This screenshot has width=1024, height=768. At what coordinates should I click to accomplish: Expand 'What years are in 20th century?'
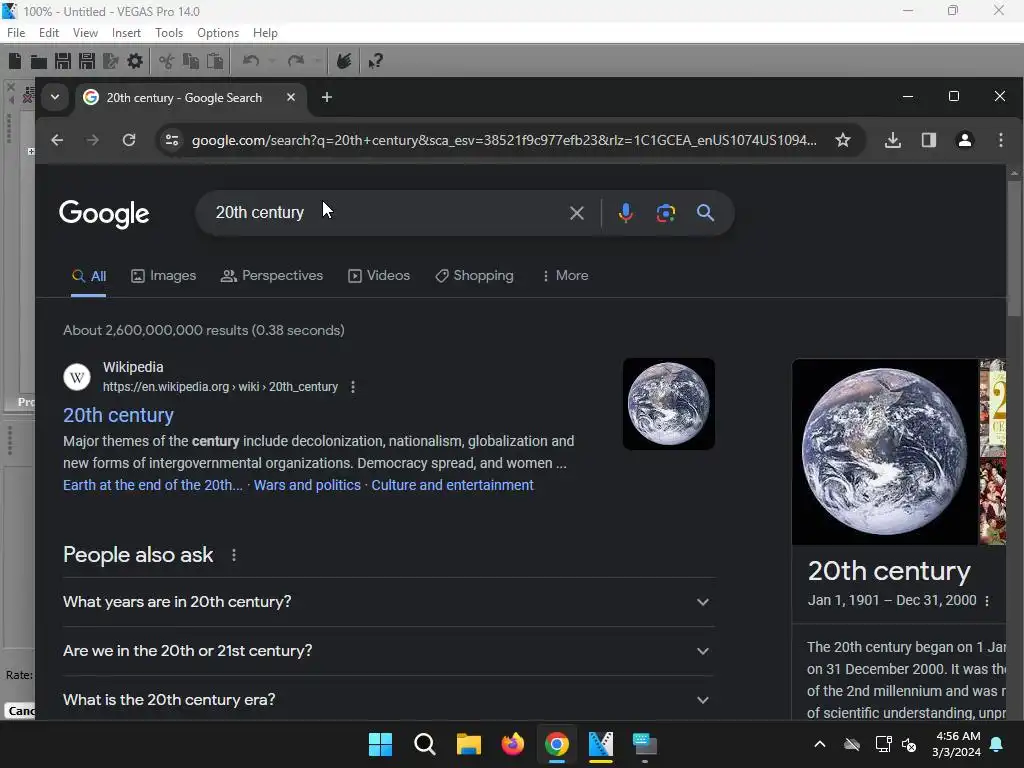[389, 602]
